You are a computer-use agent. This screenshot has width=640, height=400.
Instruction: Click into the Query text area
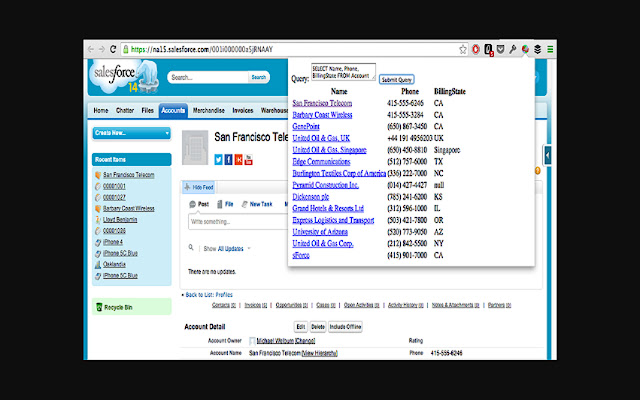pyautogui.click(x=343, y=72)
